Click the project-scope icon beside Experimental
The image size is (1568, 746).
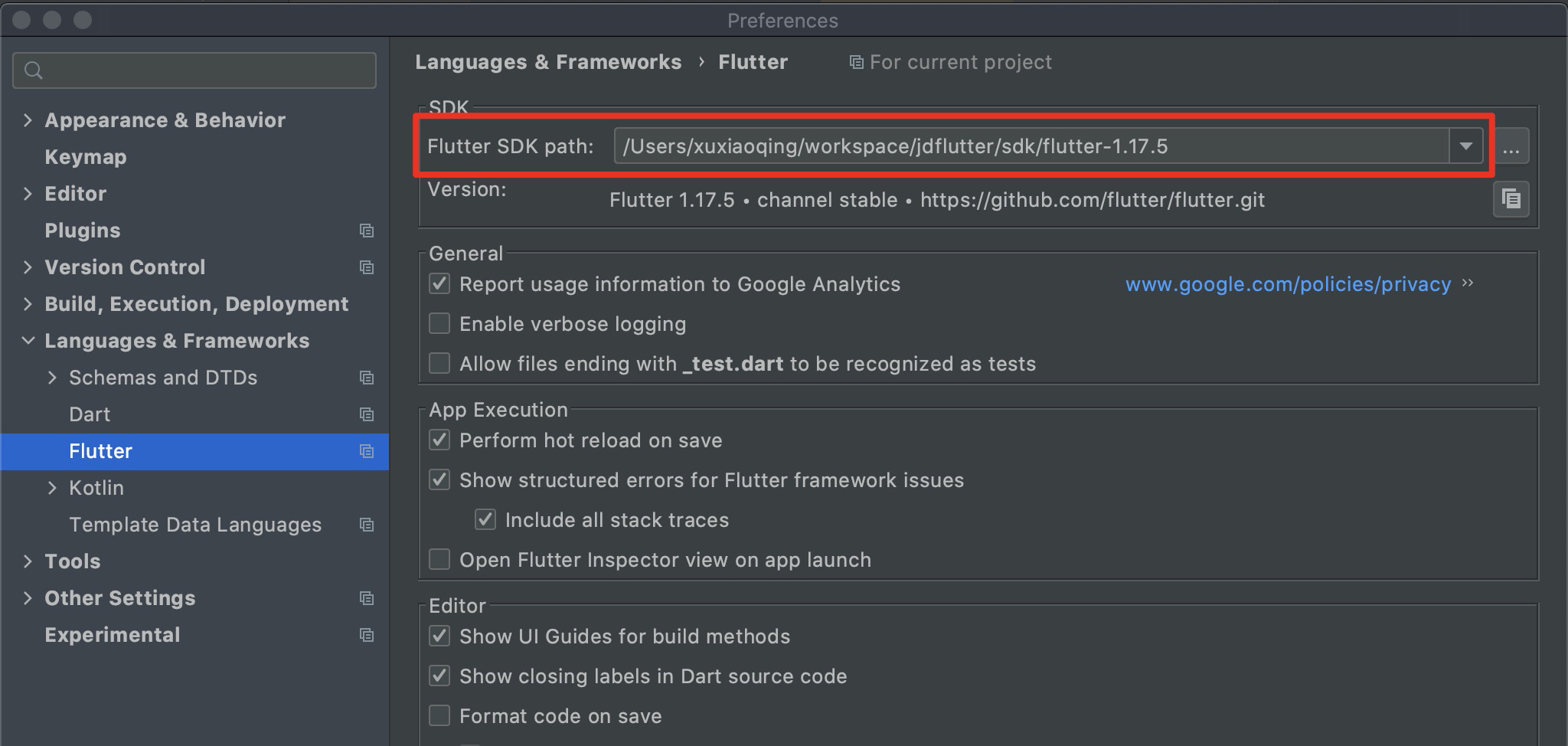[x=367, y=635]
